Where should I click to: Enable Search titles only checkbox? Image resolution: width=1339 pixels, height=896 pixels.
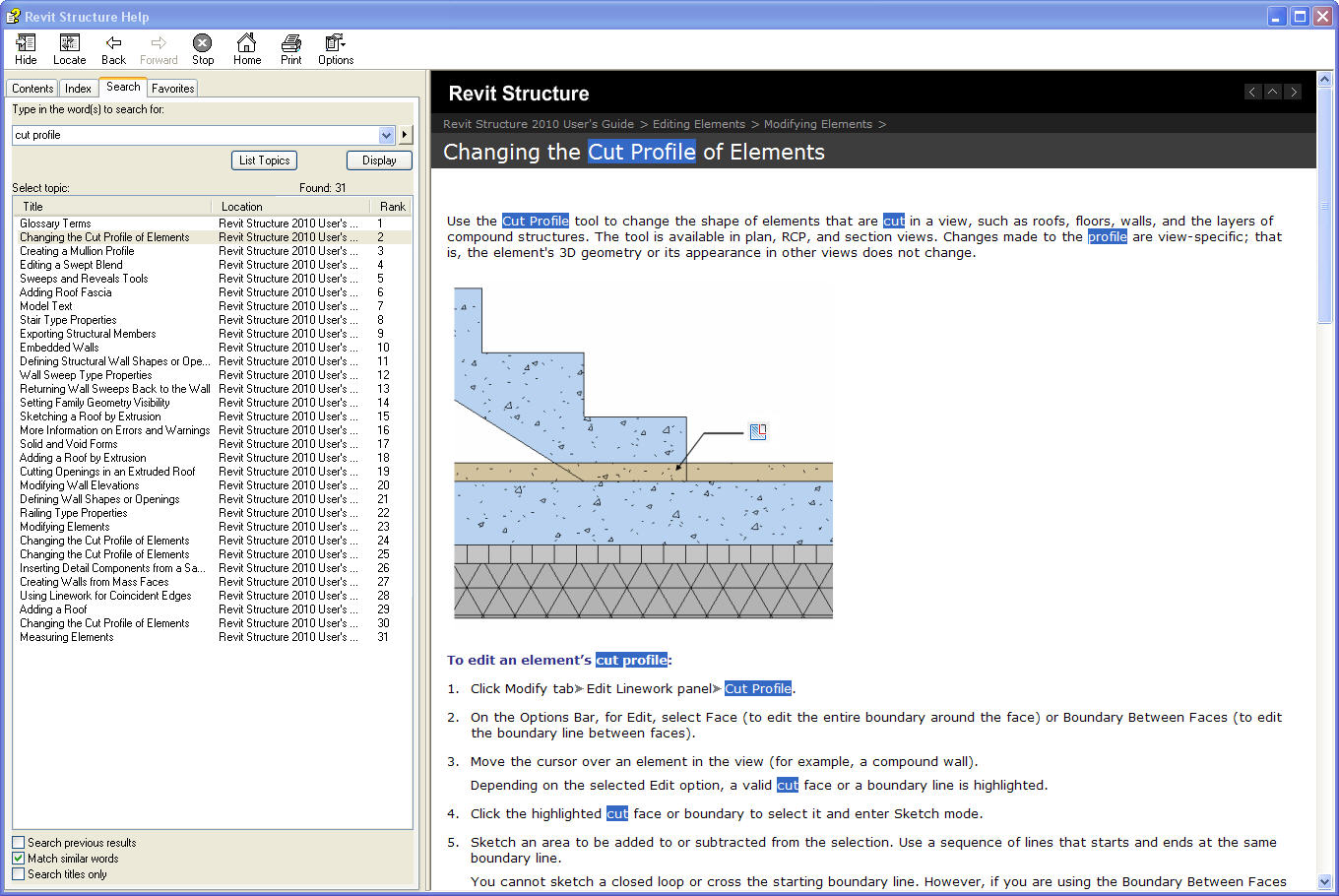pyautogui.click(x=18, y=873)
